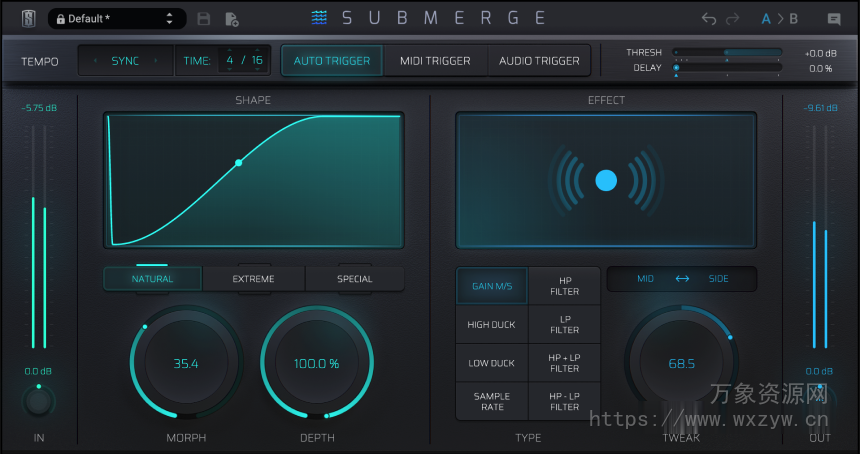Click MID in the mid/side selector
The width and height of the screenshot is (860, 454).
[646, 279]
